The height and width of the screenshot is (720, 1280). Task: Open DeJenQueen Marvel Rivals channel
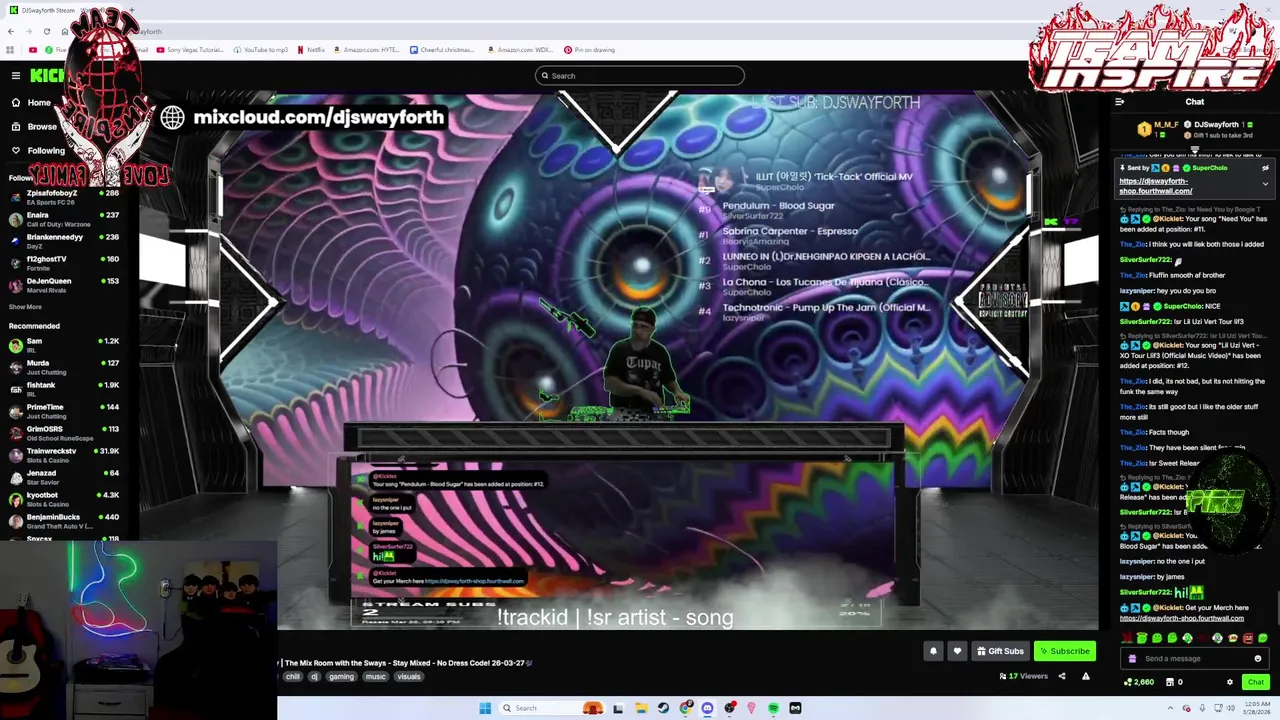[64, 285]
